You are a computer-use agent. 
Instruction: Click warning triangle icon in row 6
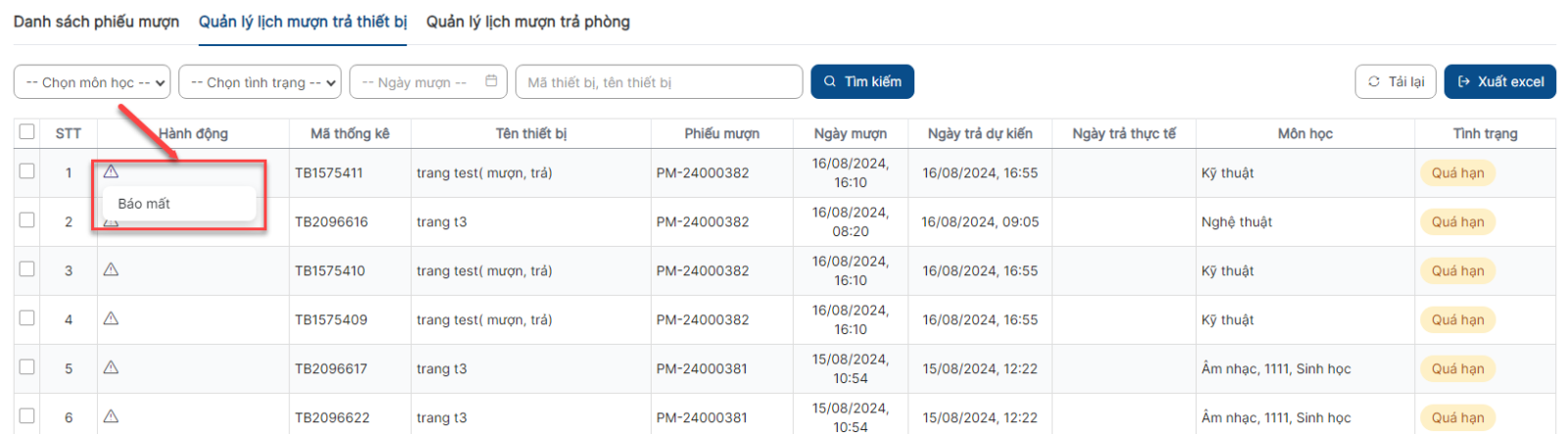click(111, 416)
